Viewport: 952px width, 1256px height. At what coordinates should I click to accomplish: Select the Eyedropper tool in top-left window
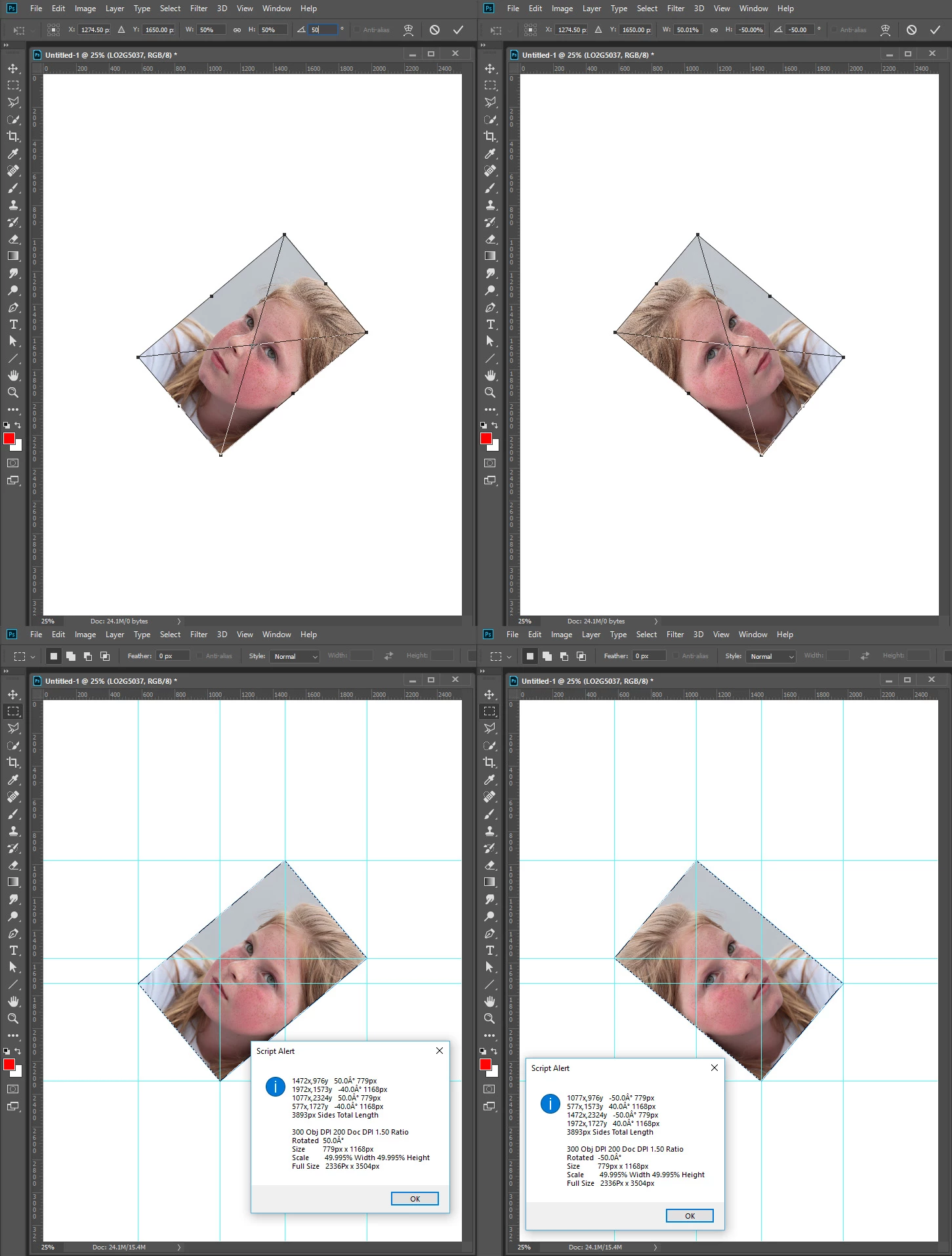click(x=13, y=154)
